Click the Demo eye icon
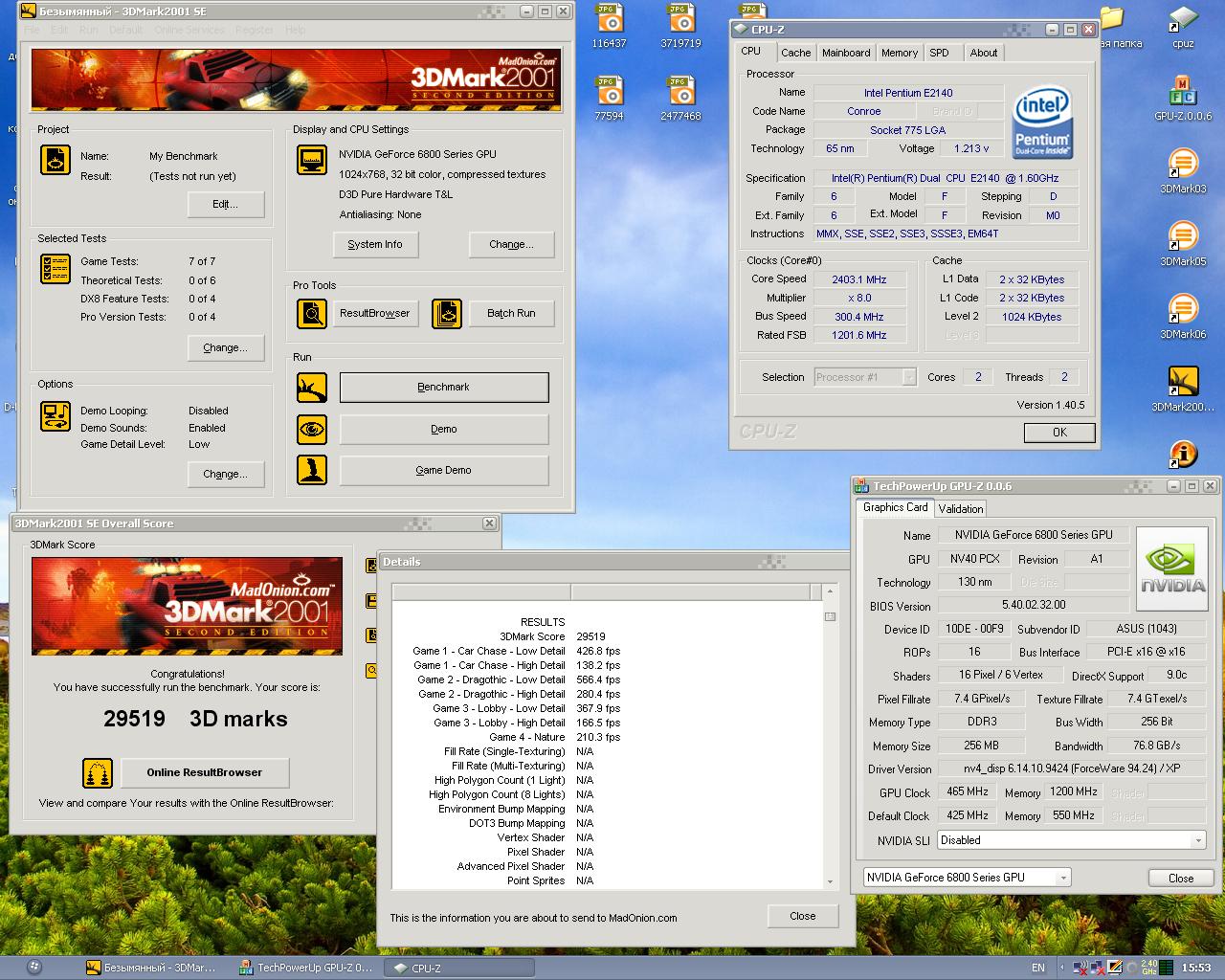This screenshot has width=1225, height=980. tap(312, 429)
